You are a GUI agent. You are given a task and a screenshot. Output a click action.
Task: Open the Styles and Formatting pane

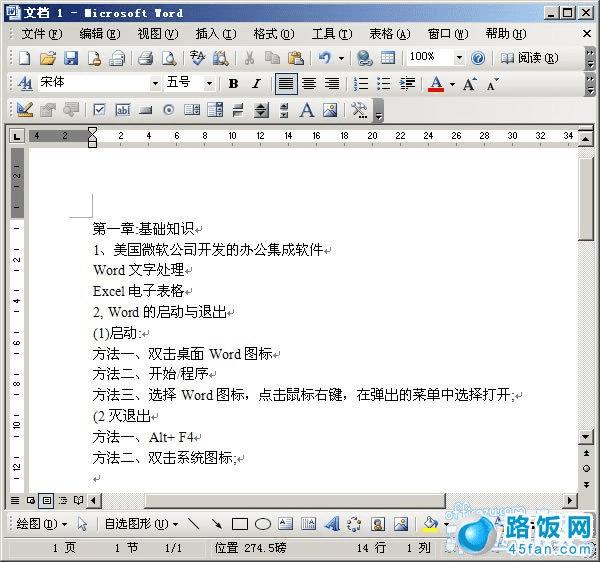click(x=25, y=83)
